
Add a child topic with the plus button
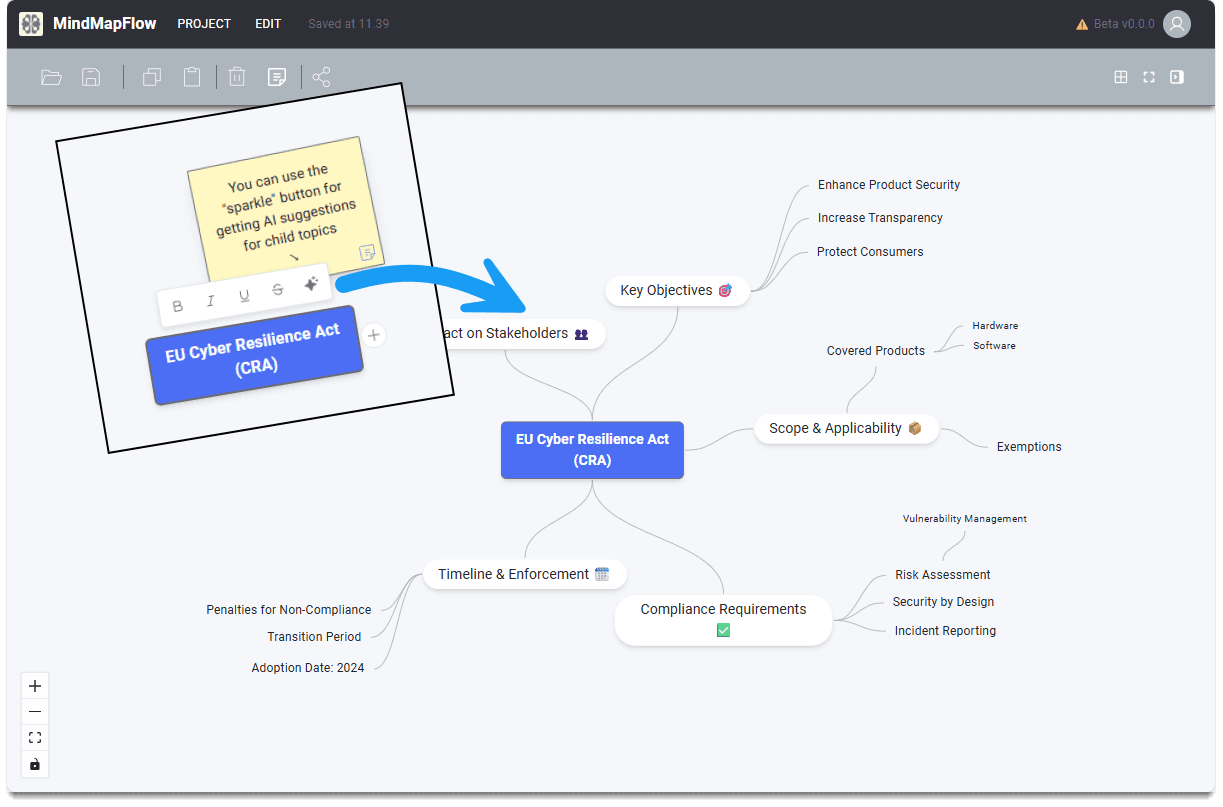pyautogui.click(x=374, y=335)
